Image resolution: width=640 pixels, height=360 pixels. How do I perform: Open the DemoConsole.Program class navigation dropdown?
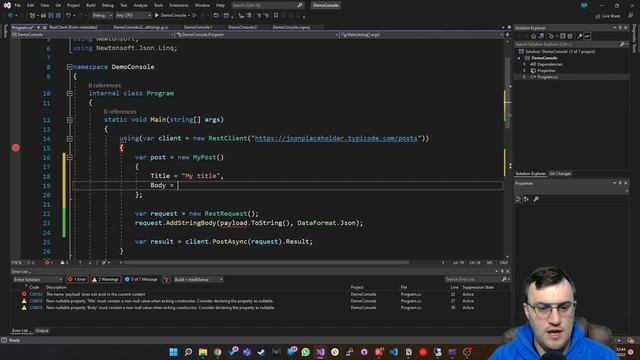tap(258, 35)
